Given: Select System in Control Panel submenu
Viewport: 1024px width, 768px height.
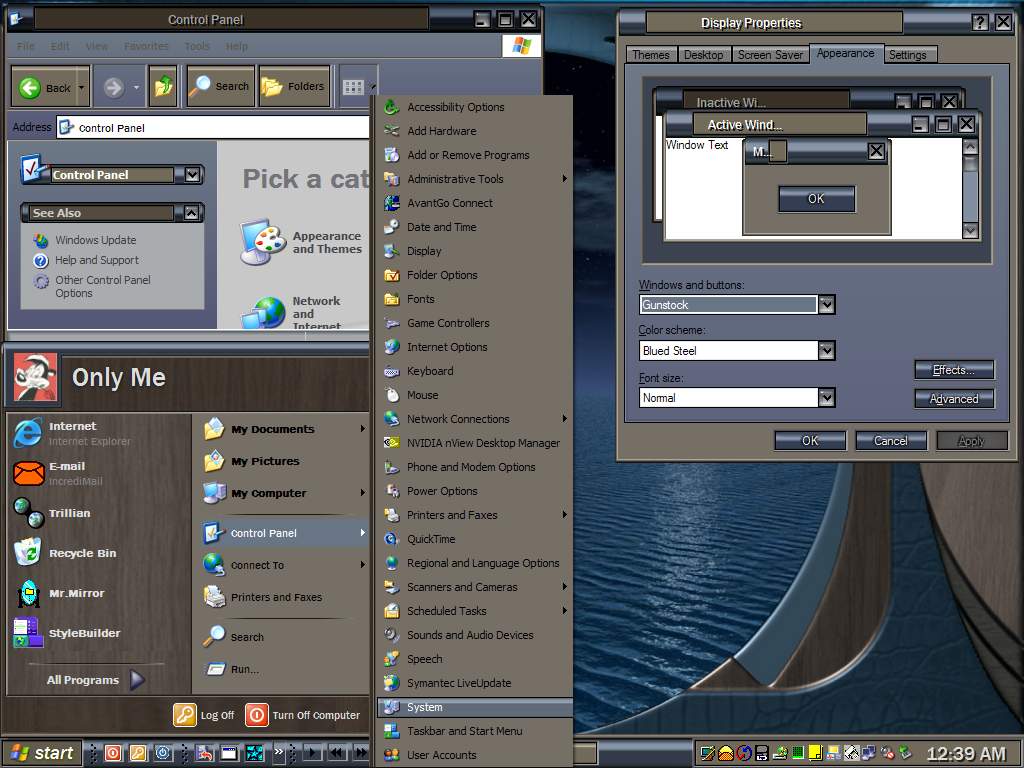Looking at the screenshot, I should point(425,707).
